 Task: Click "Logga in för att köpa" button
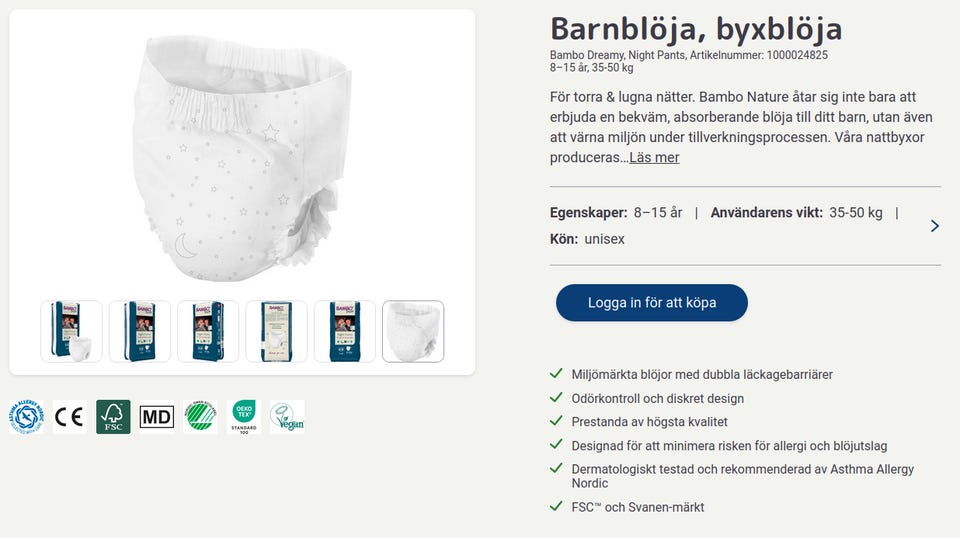[x=652, y=302]
